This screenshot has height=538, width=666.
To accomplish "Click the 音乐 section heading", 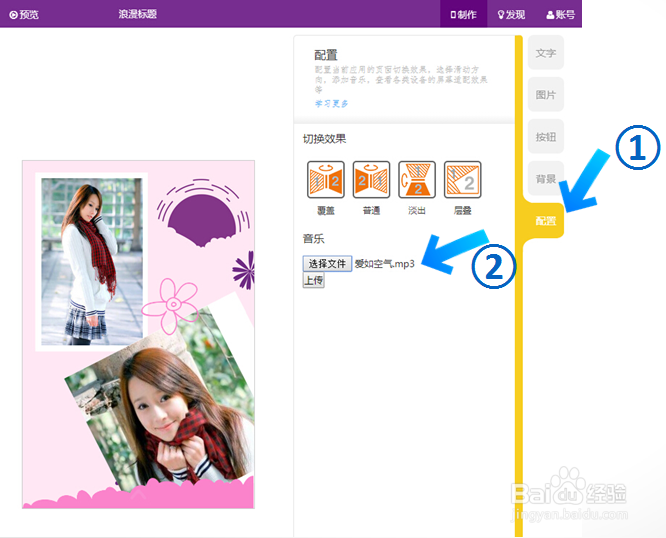I will (313, 238).
